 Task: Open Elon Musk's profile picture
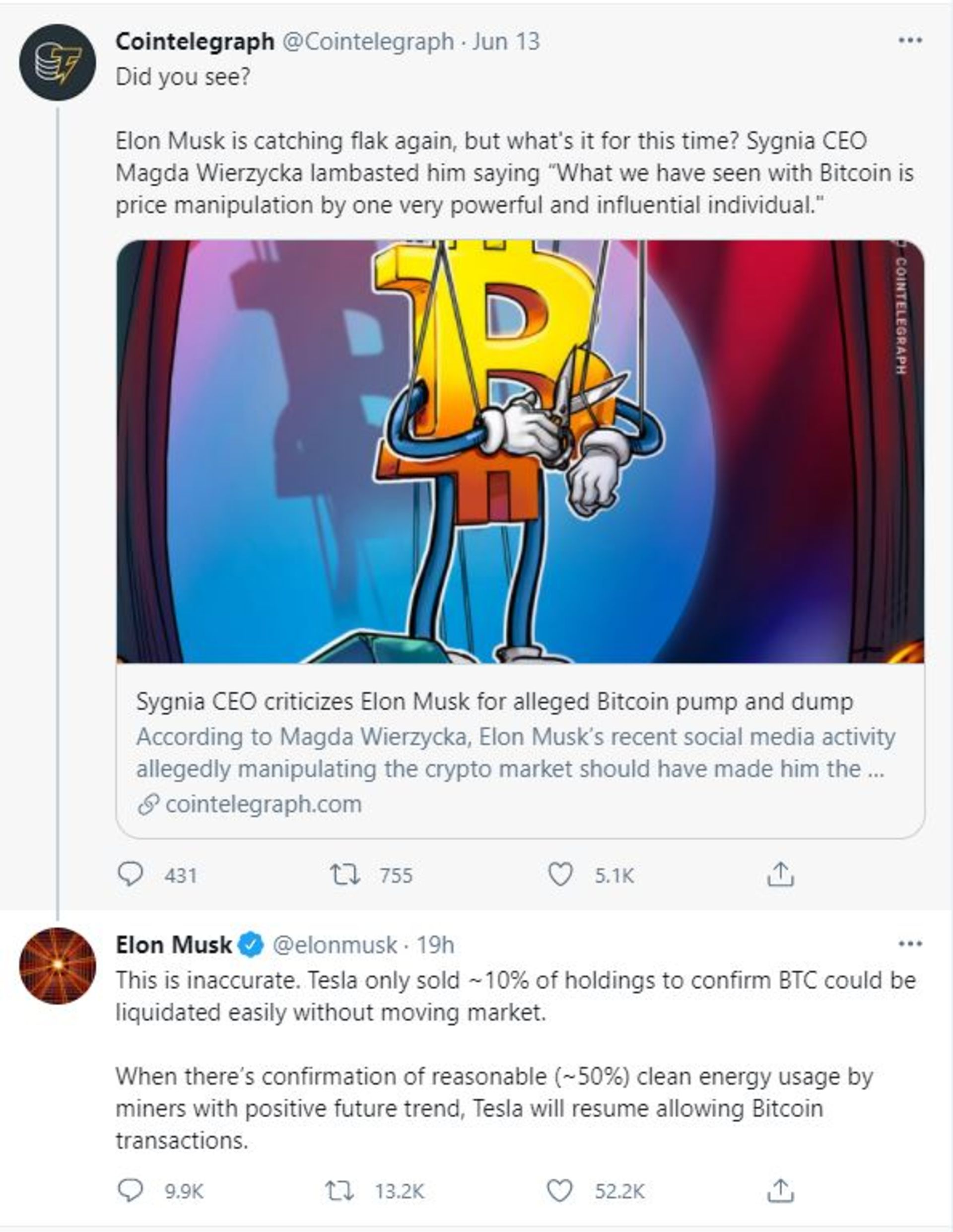tap(58, 966)
